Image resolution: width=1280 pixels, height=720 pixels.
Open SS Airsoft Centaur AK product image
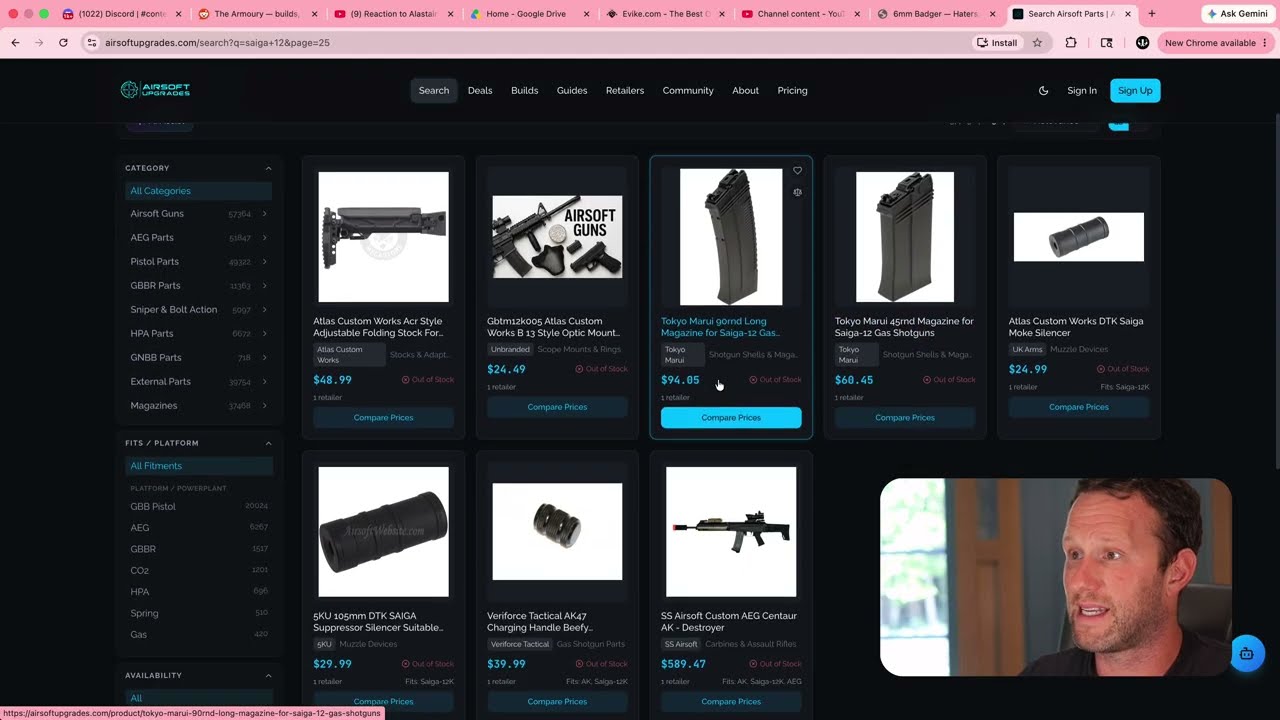pos(731,532)
